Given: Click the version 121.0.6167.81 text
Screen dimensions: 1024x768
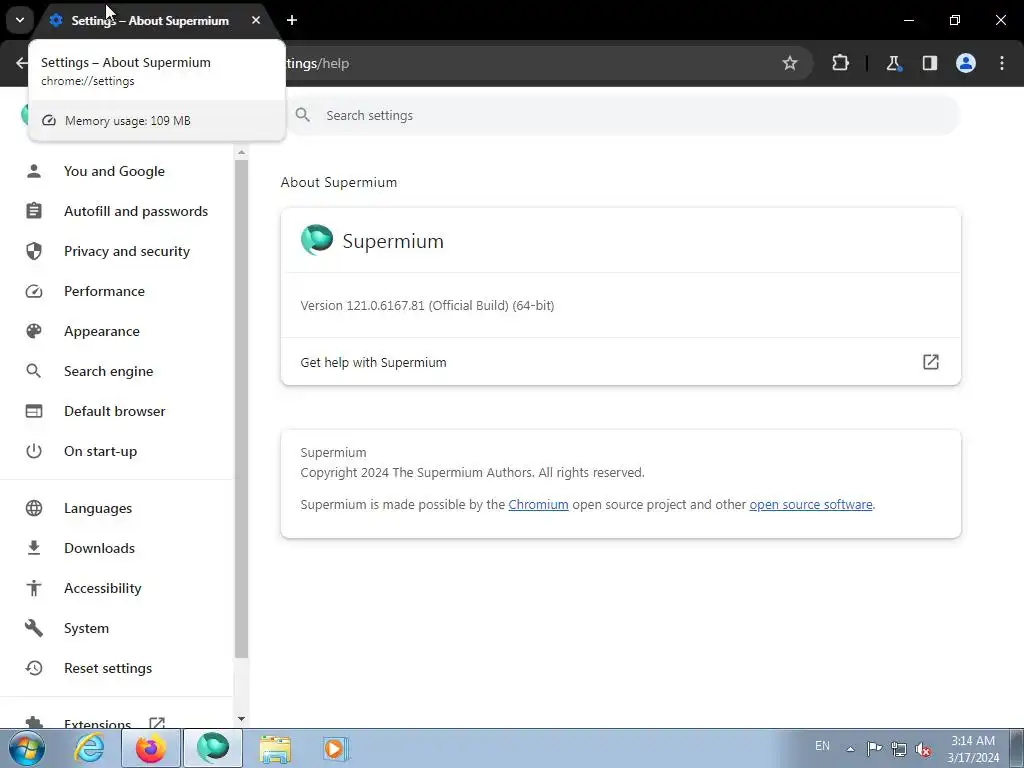Looking at the screenshot, I should [427, 305].
